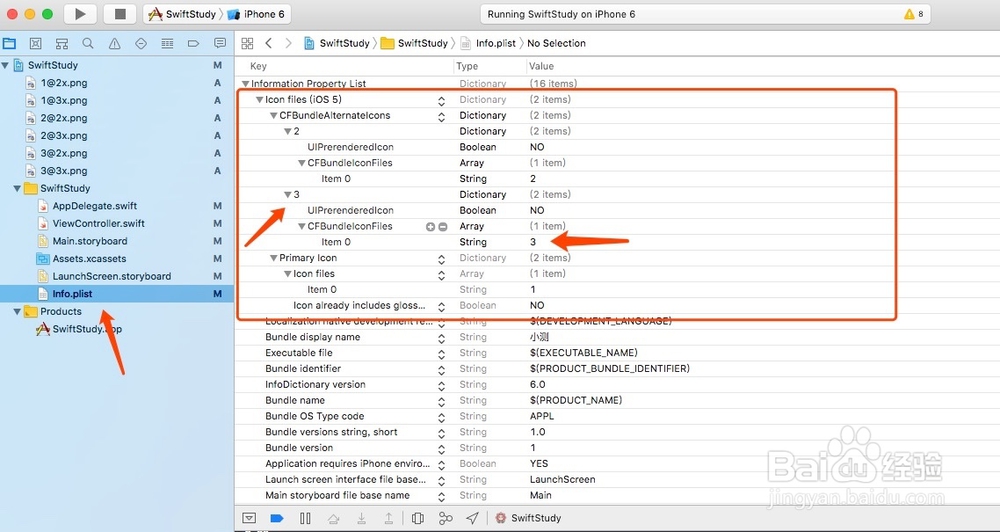Click Simulate Location arrow icon
The image size is (1000, 532).
(473, 518)
